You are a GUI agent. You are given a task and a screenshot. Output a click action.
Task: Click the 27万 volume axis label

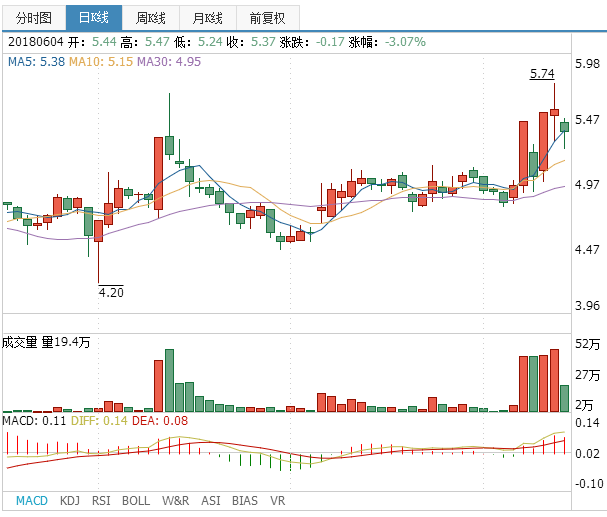click(x=587, y=375)
